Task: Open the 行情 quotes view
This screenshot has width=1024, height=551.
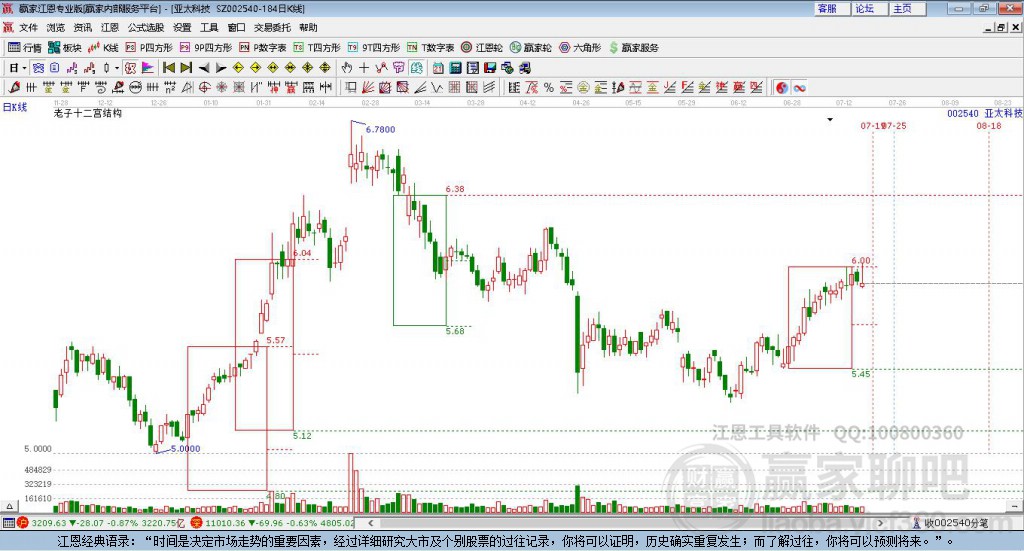Action: [25, 47]
